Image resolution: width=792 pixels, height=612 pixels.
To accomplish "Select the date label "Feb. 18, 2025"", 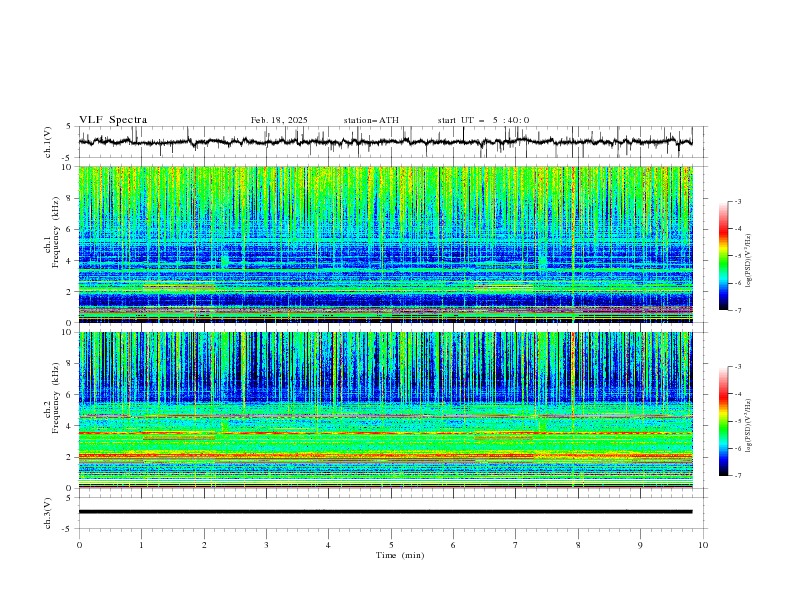I will (x=279, y=120).
